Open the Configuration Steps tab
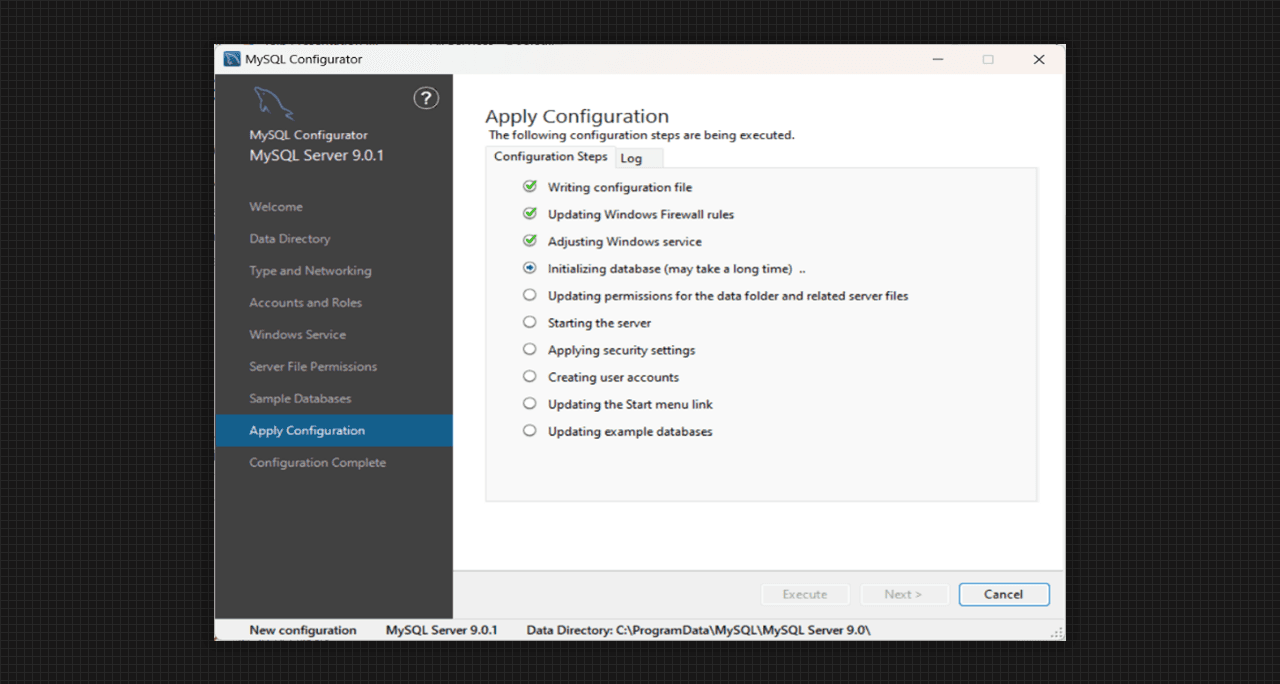The width and height of the screenshot is (1280, 684). (x=550, y=157)
